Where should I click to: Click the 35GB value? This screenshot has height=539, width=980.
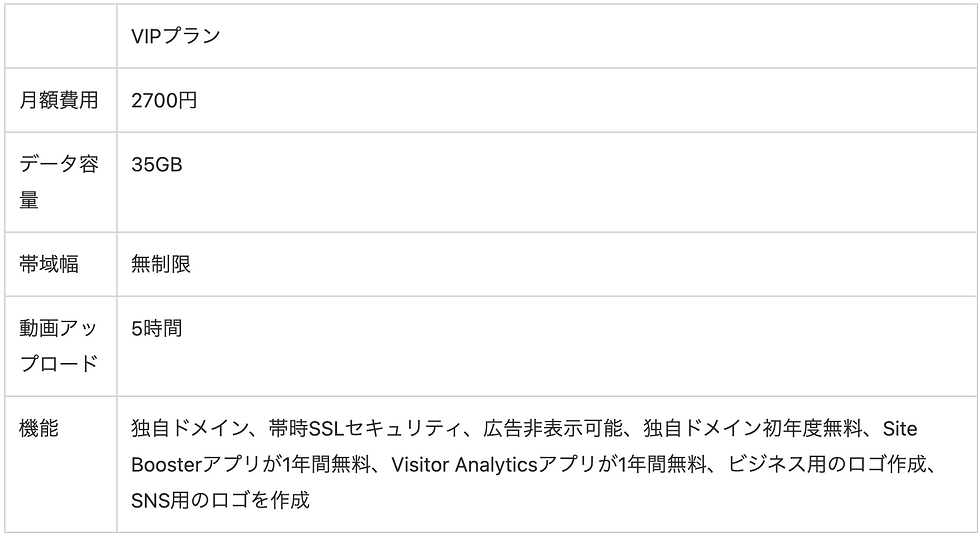[x=157, y=164]
